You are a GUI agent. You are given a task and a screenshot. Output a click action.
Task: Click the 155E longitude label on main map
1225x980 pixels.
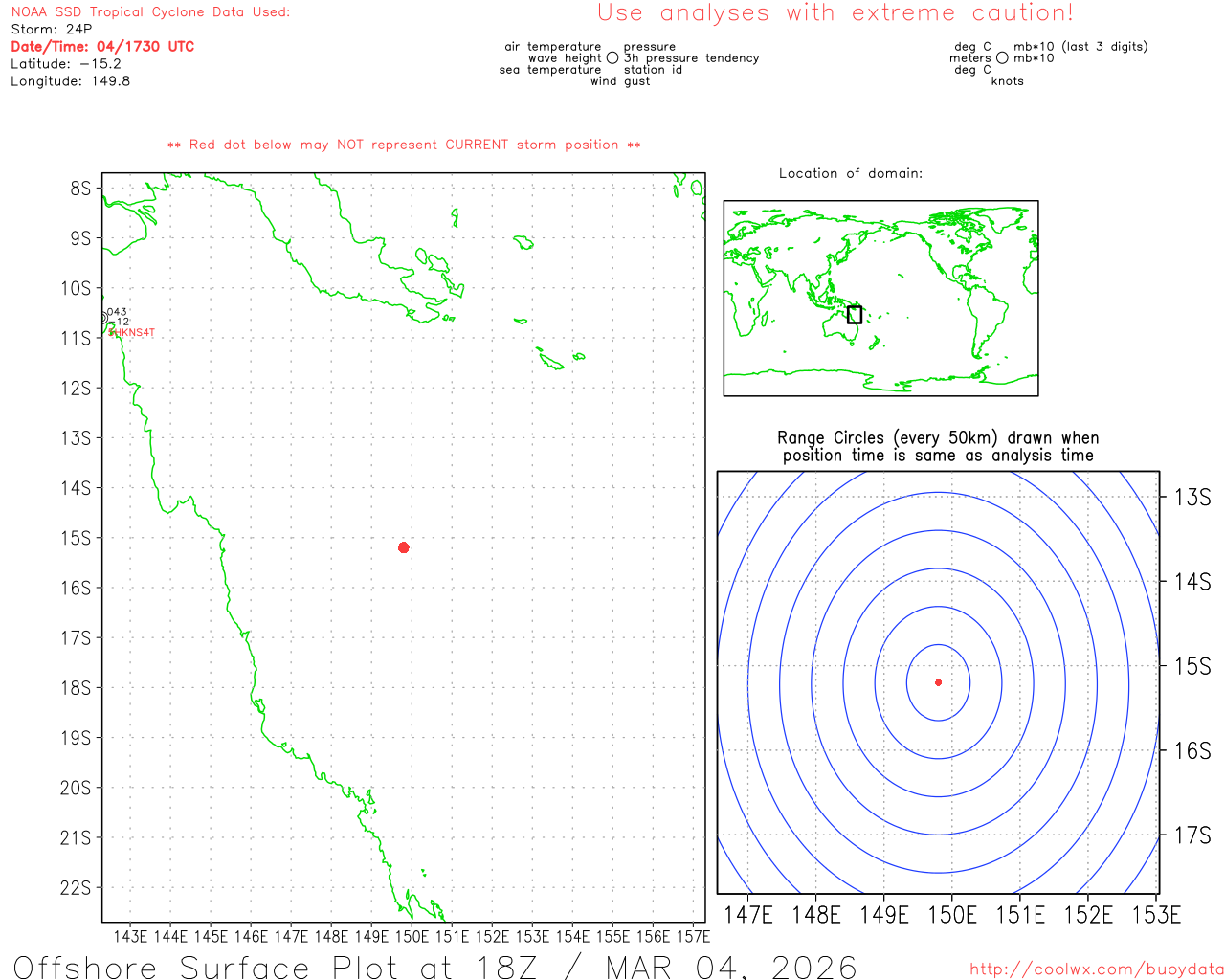click(x=613, y=936)
